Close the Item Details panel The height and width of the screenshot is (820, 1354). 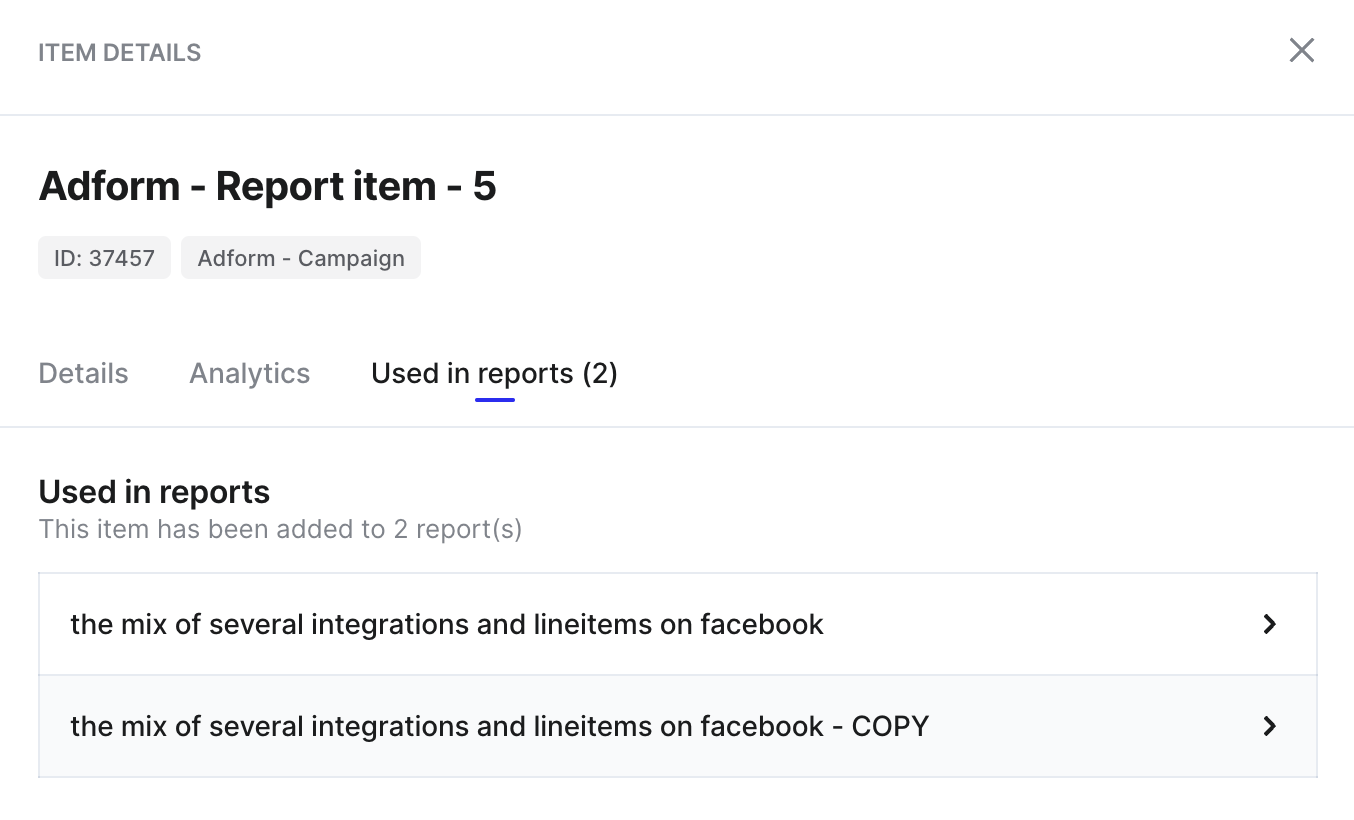[x=1301, y=50]
